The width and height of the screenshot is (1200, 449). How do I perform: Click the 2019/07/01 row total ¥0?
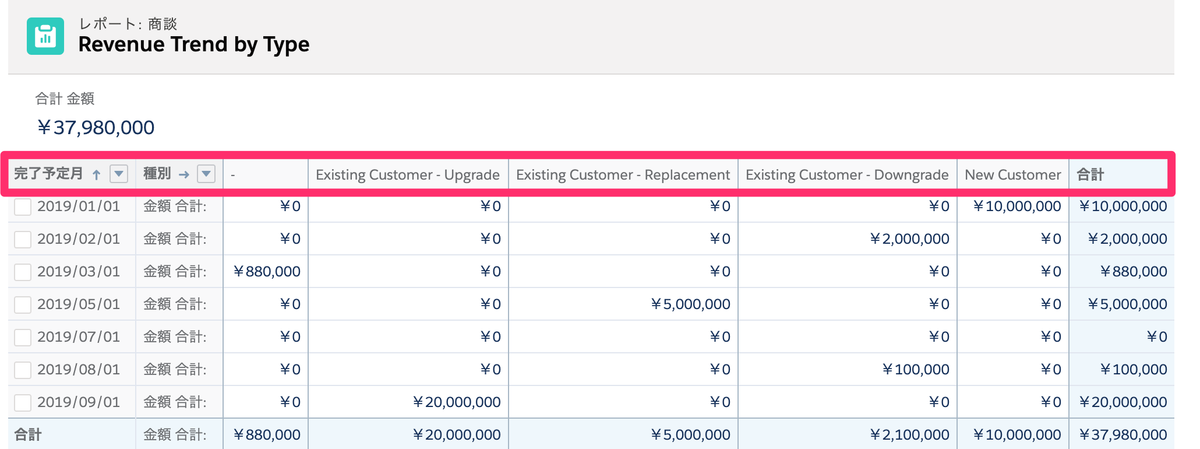tap(1156, 338)
